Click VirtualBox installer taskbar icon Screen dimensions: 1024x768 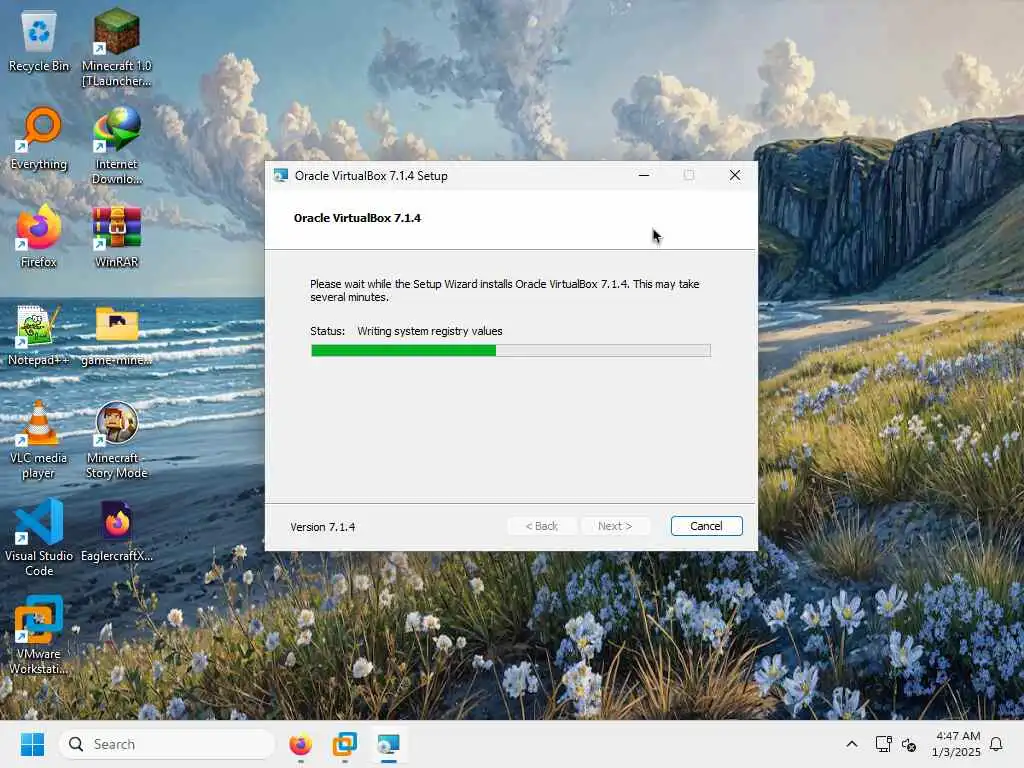point(389,744)
